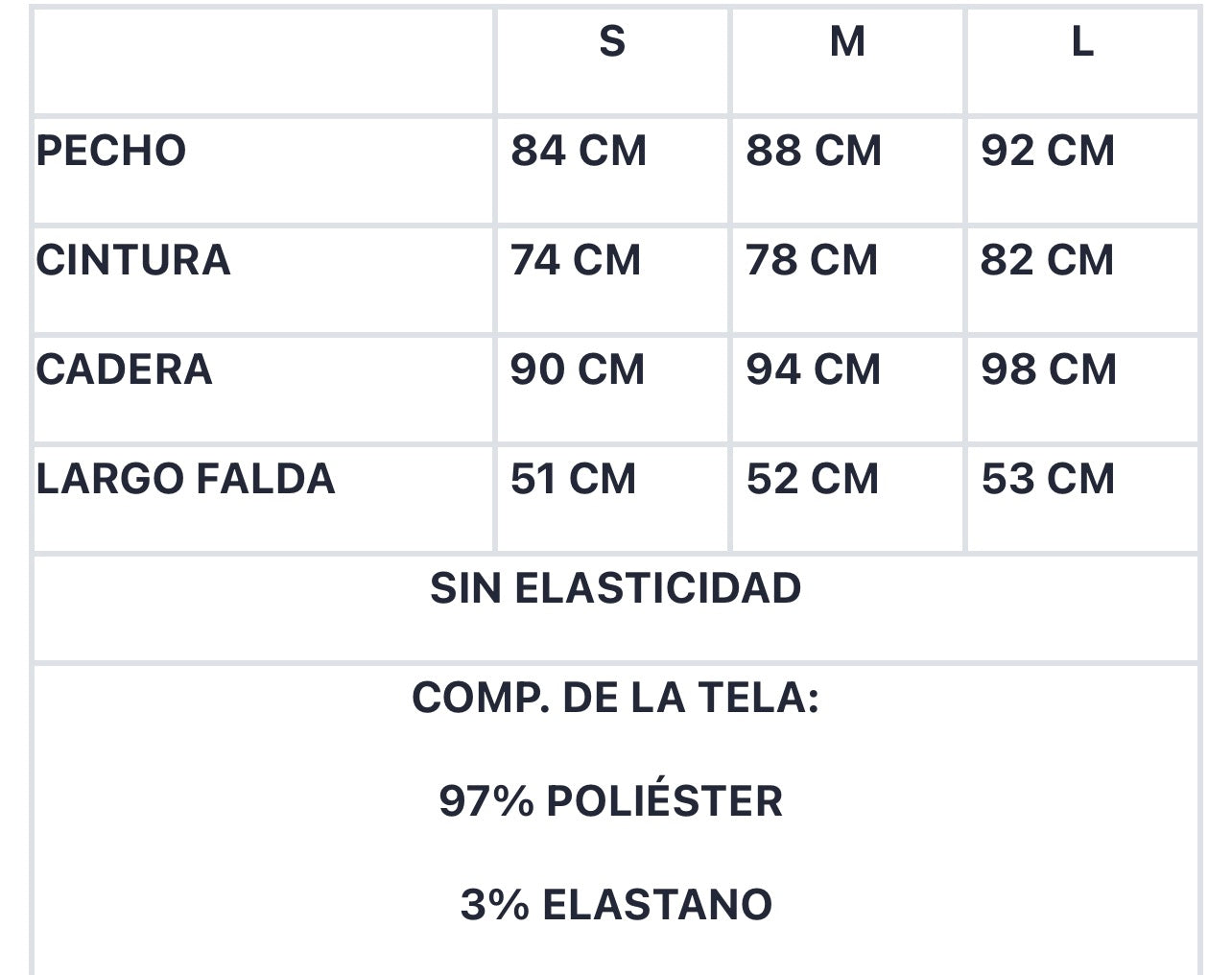Click the PECHO row label
Image resolution: width=1232 pixels, height=975 pixels.
tap(110, 152)
